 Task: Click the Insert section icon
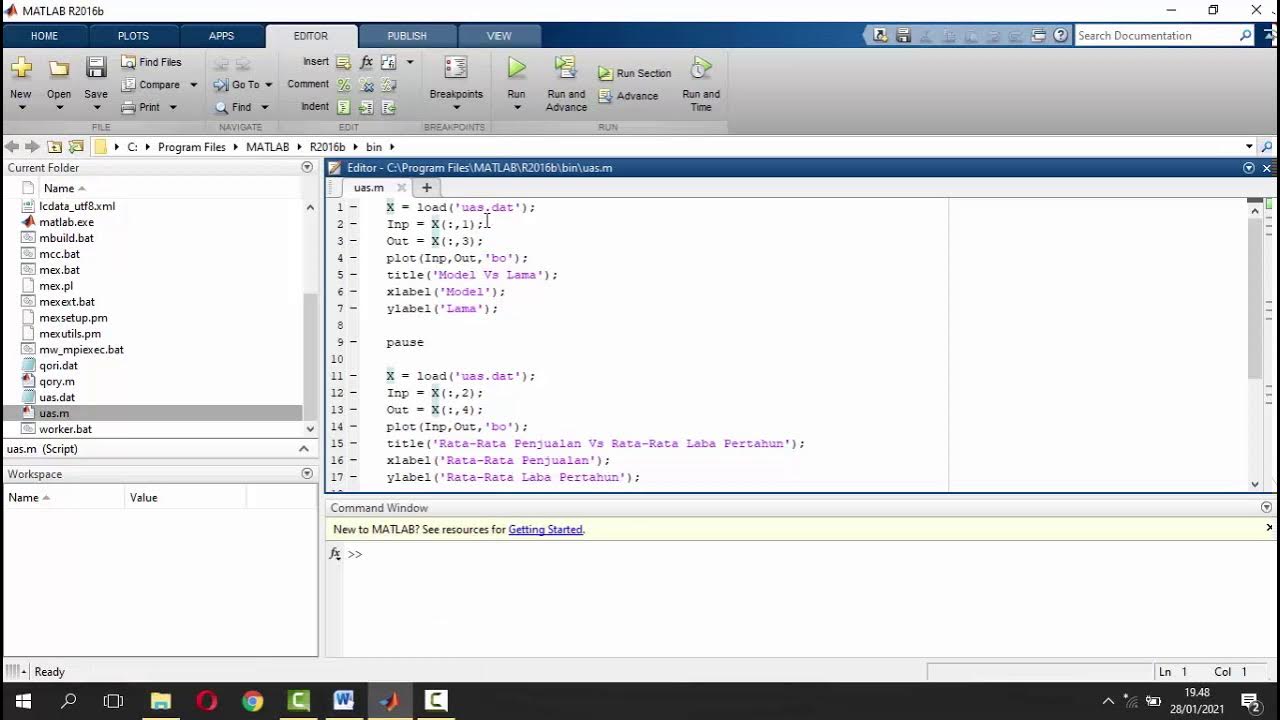point(344,62)
